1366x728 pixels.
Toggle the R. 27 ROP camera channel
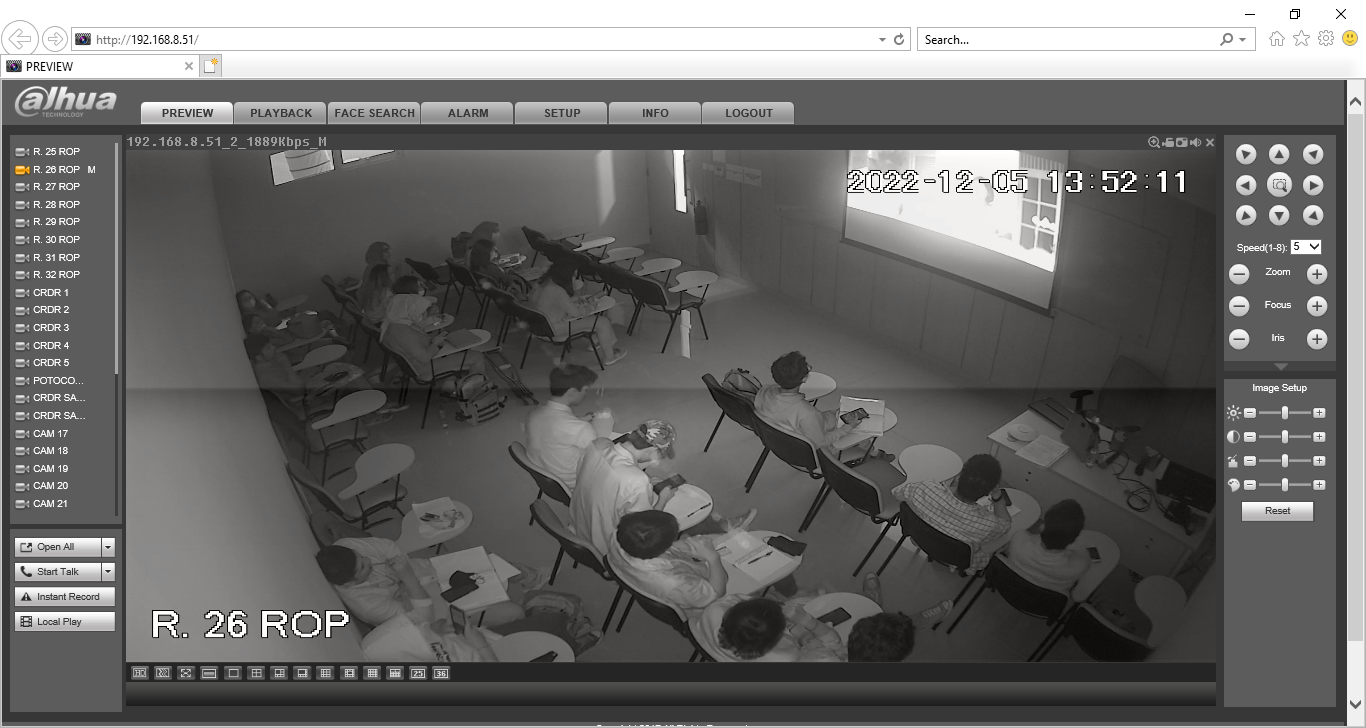click(48, 187)
